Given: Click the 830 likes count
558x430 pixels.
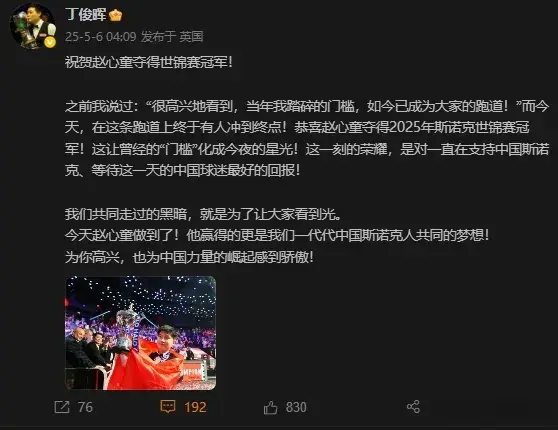Looking at the screenshot, I should point(296,407).
